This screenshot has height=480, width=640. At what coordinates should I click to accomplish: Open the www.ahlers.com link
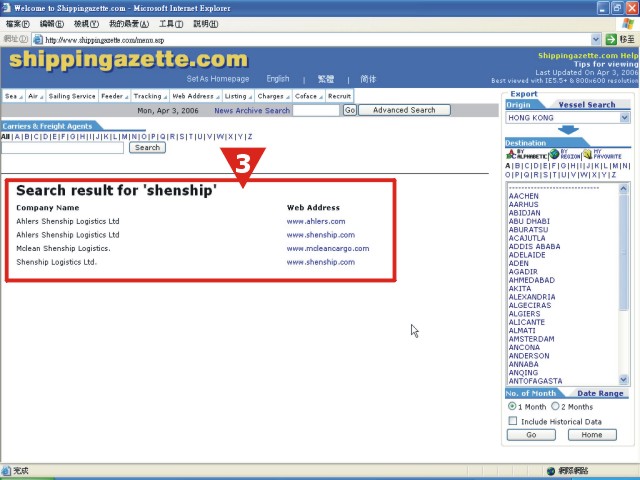(316, 222)
